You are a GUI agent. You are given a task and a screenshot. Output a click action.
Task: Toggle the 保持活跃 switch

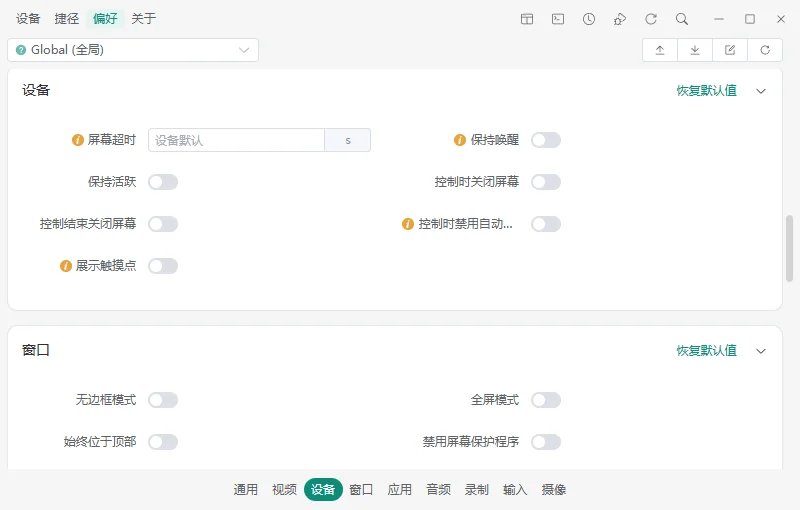tap(163, 182)
